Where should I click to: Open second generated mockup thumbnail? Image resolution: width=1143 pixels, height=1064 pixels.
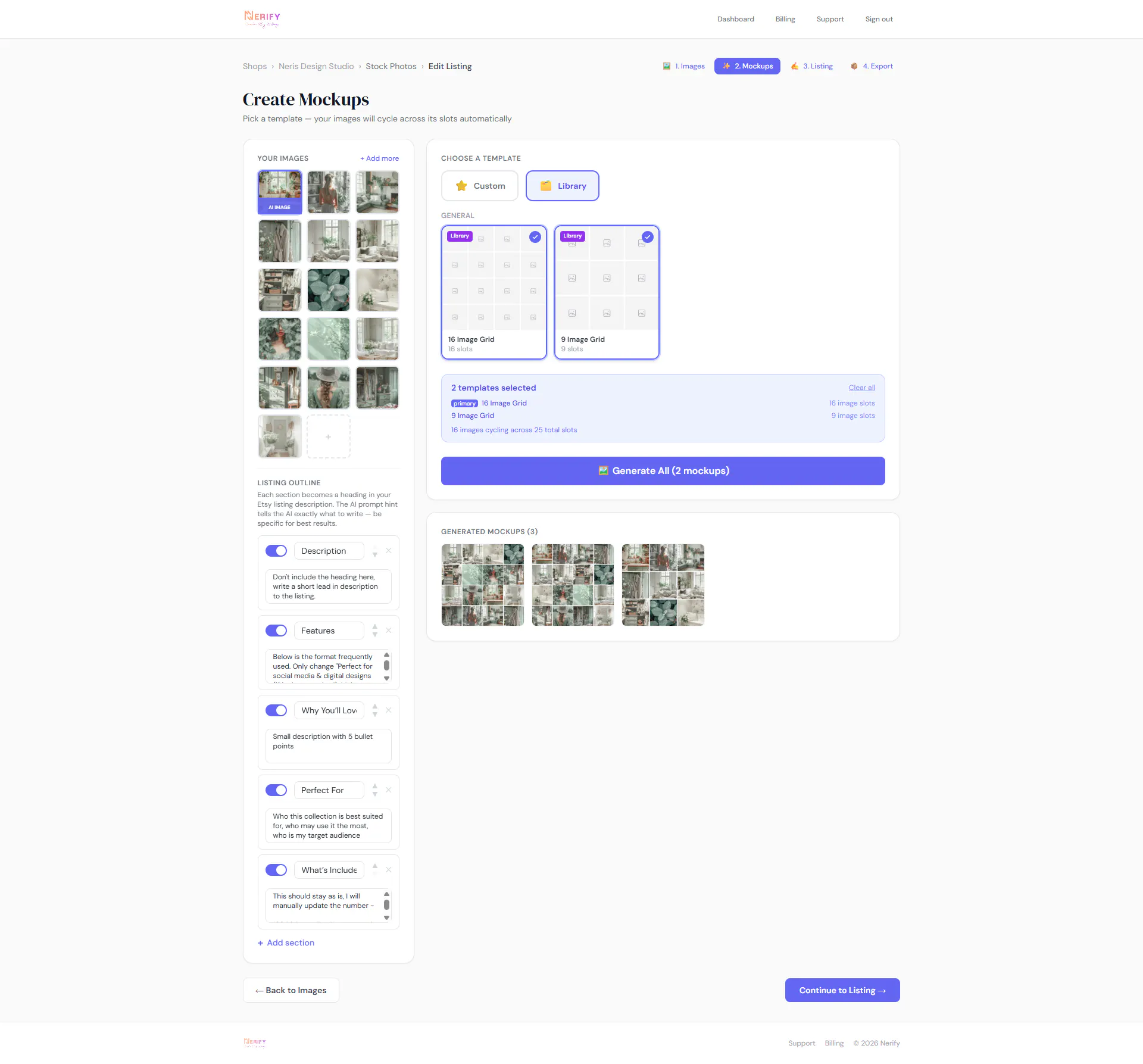[x=573, y=585]
